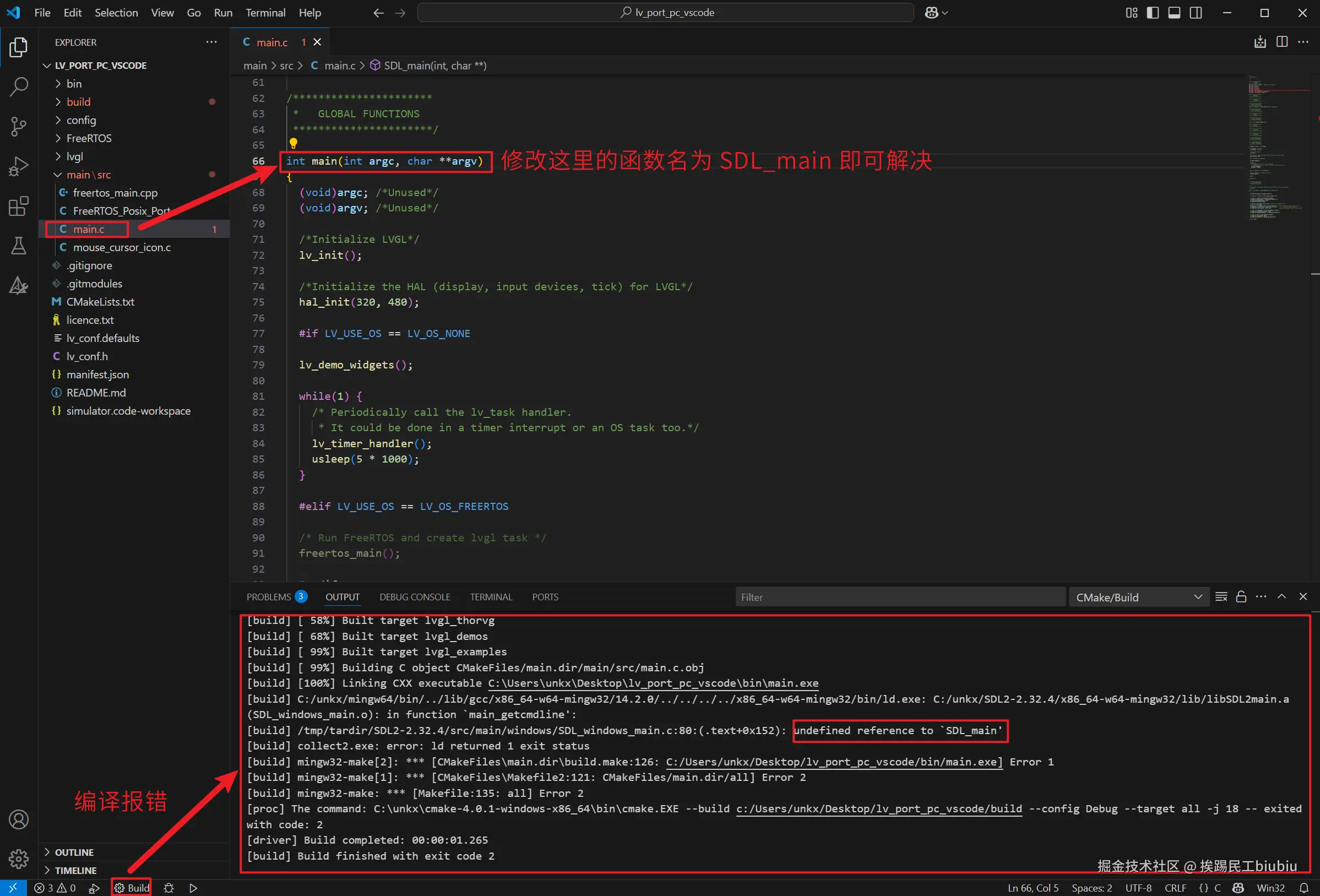This screenshot has height=896, width=1320.
Task: Open the Source Control view
Action: 19,126
